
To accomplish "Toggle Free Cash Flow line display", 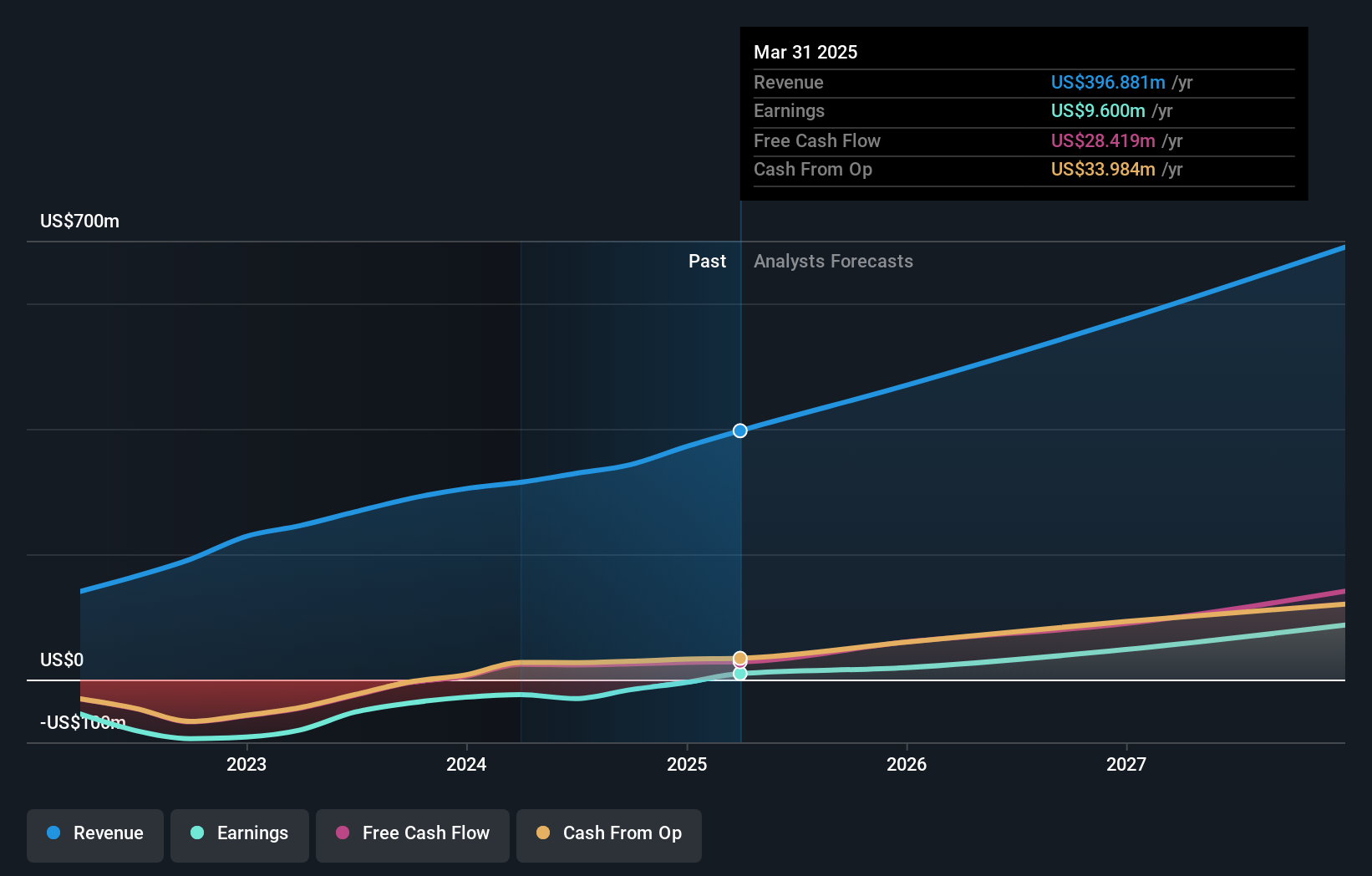I will pyautogui.click(x=412, y=835).
